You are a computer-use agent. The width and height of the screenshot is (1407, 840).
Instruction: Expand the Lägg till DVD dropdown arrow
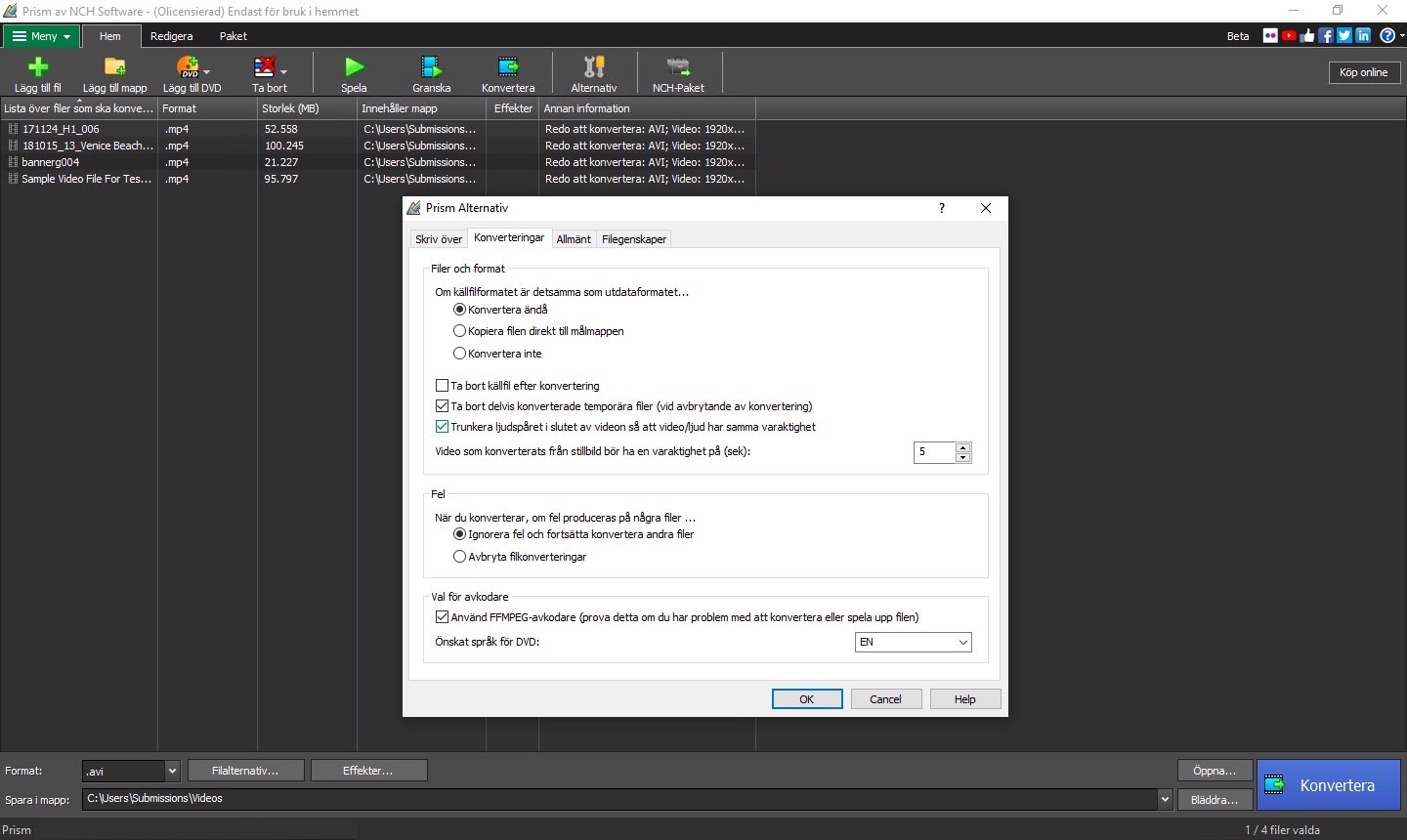click(x=207, y=71)
